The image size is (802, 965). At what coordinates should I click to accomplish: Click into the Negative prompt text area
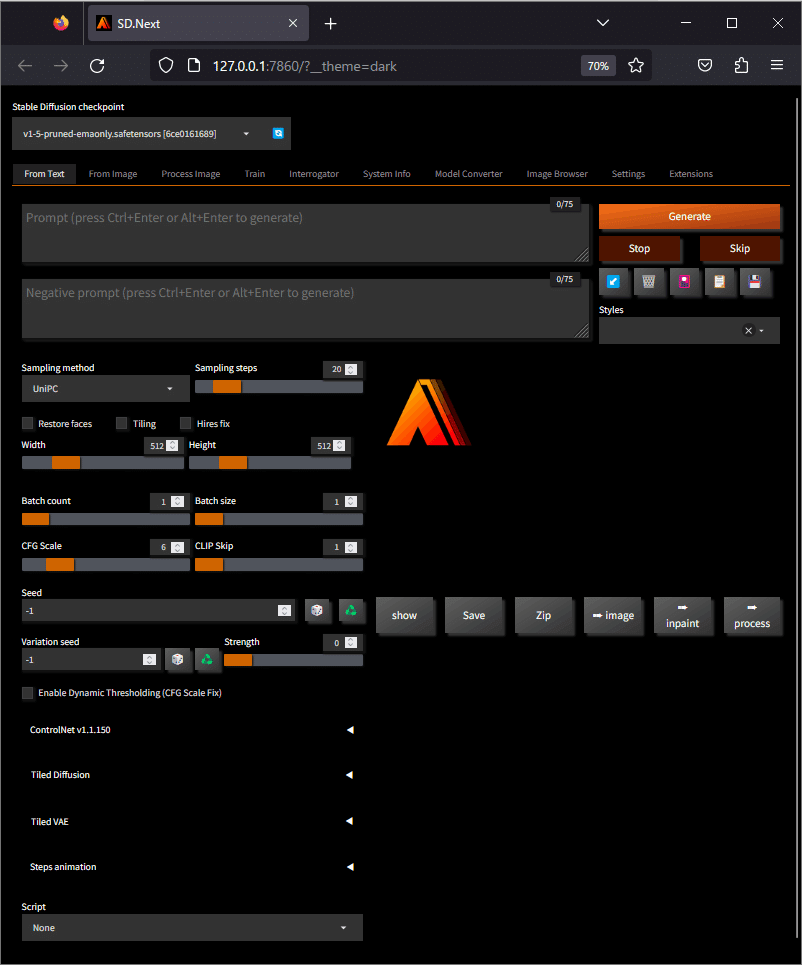pos(306,308)
